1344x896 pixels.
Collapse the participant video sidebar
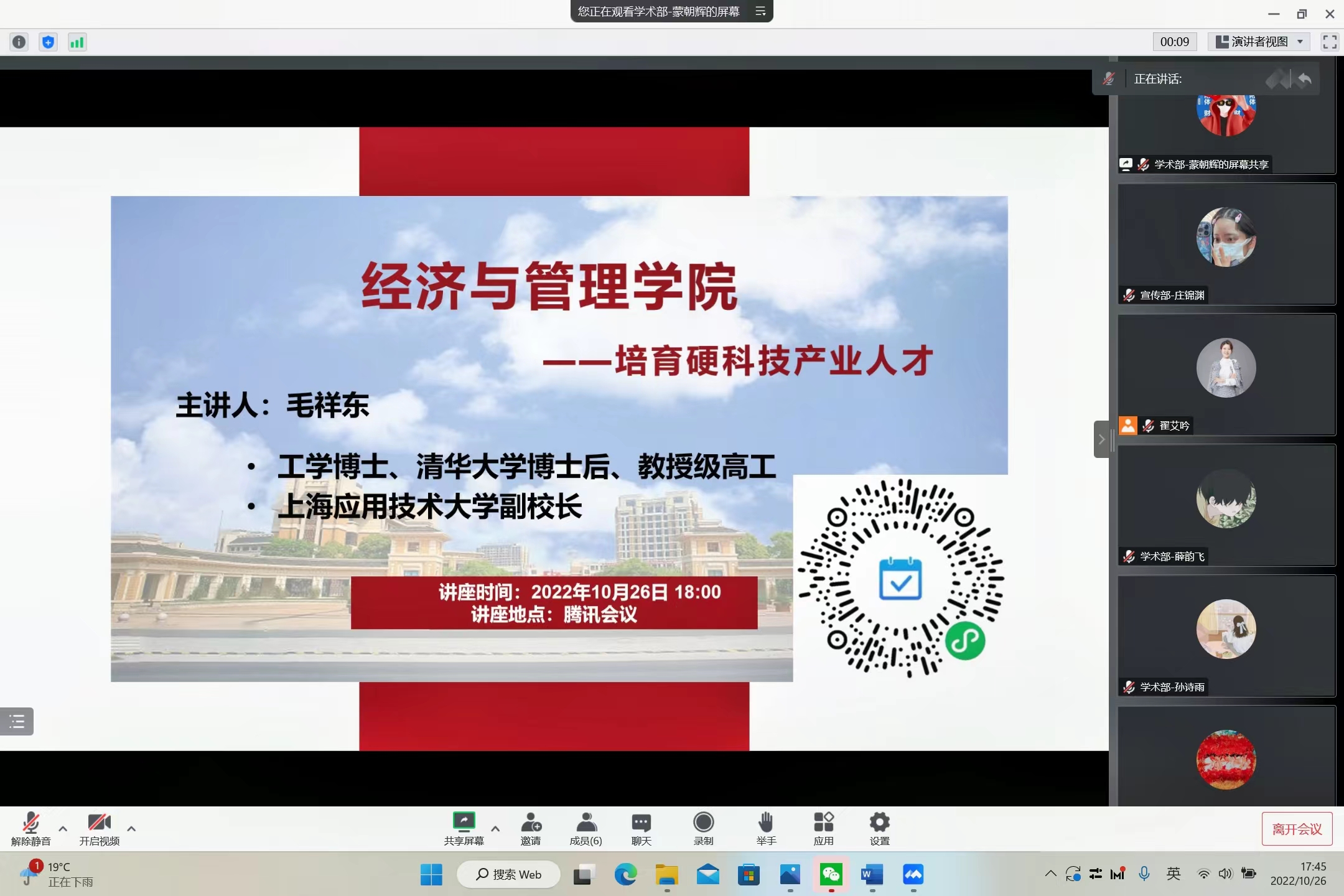click(1101, 439)
